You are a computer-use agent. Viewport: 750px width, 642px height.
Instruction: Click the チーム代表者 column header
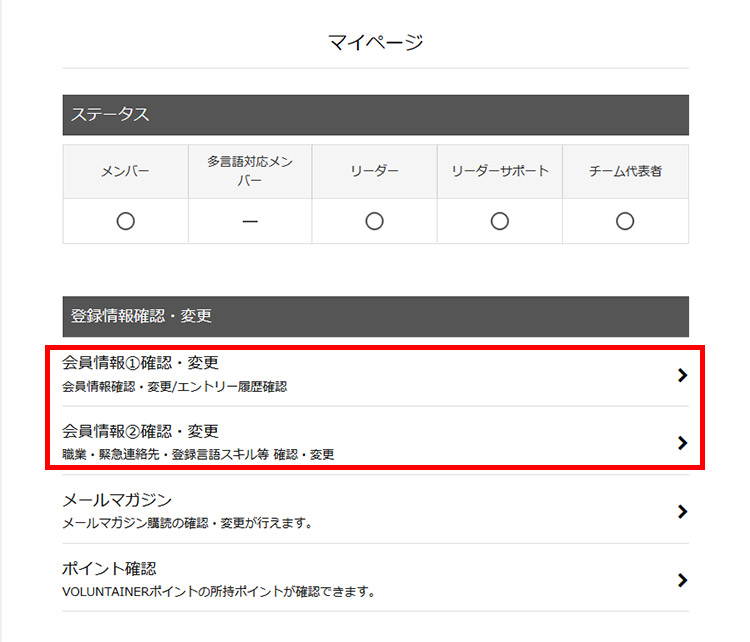(x=625, y=171)
